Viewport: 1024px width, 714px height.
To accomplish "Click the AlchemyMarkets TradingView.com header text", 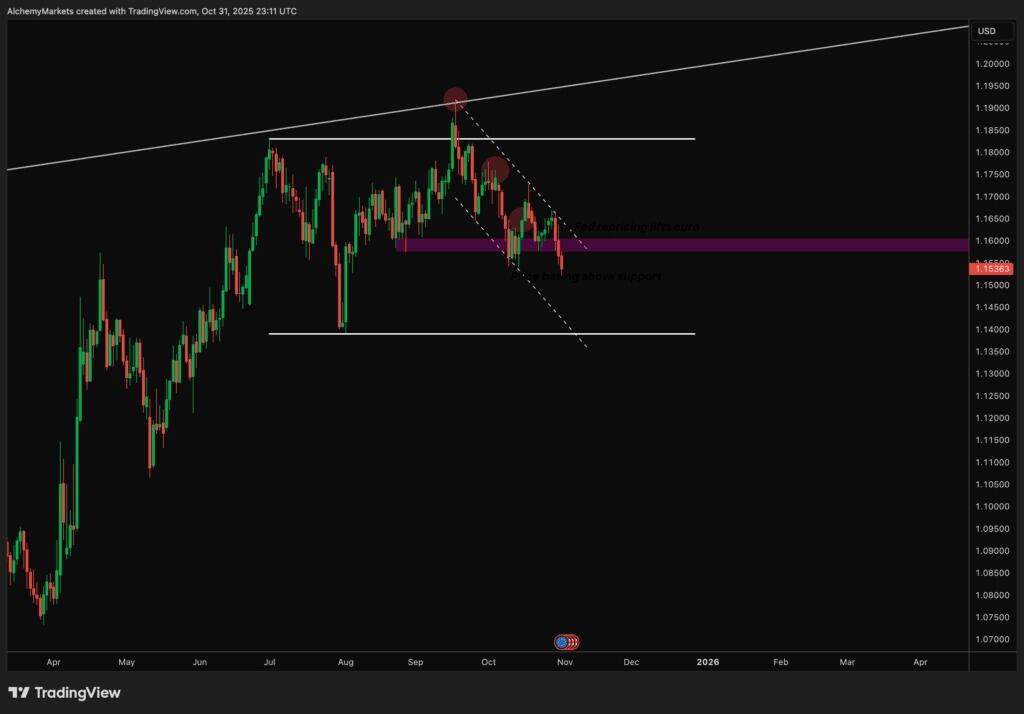I will point(152,11).
